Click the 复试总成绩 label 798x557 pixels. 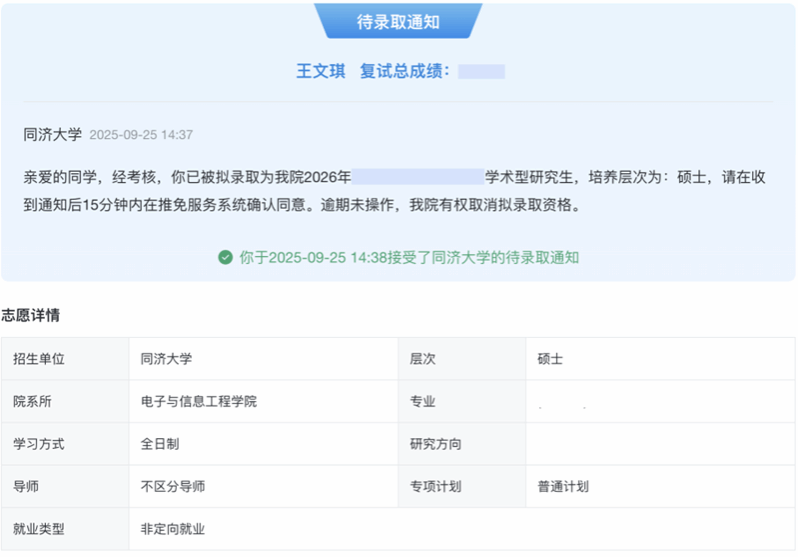pos(405,71)
